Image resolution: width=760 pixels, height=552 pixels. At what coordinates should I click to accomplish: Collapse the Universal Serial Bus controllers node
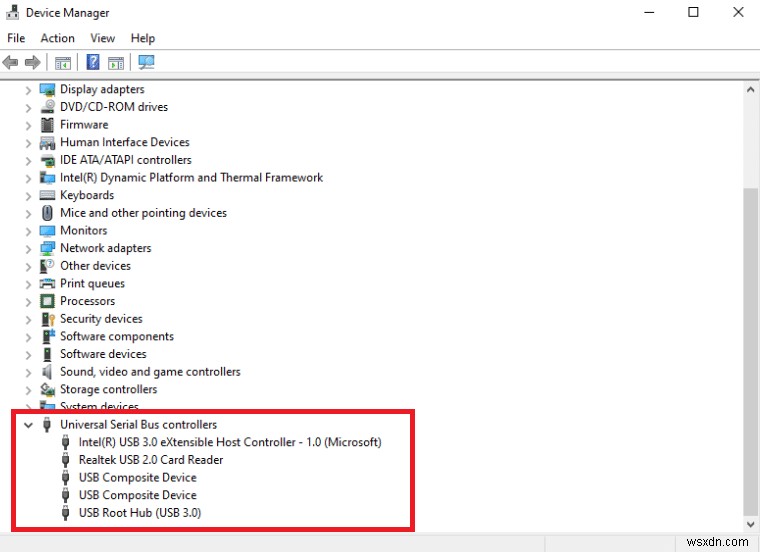tap(28, 425)
